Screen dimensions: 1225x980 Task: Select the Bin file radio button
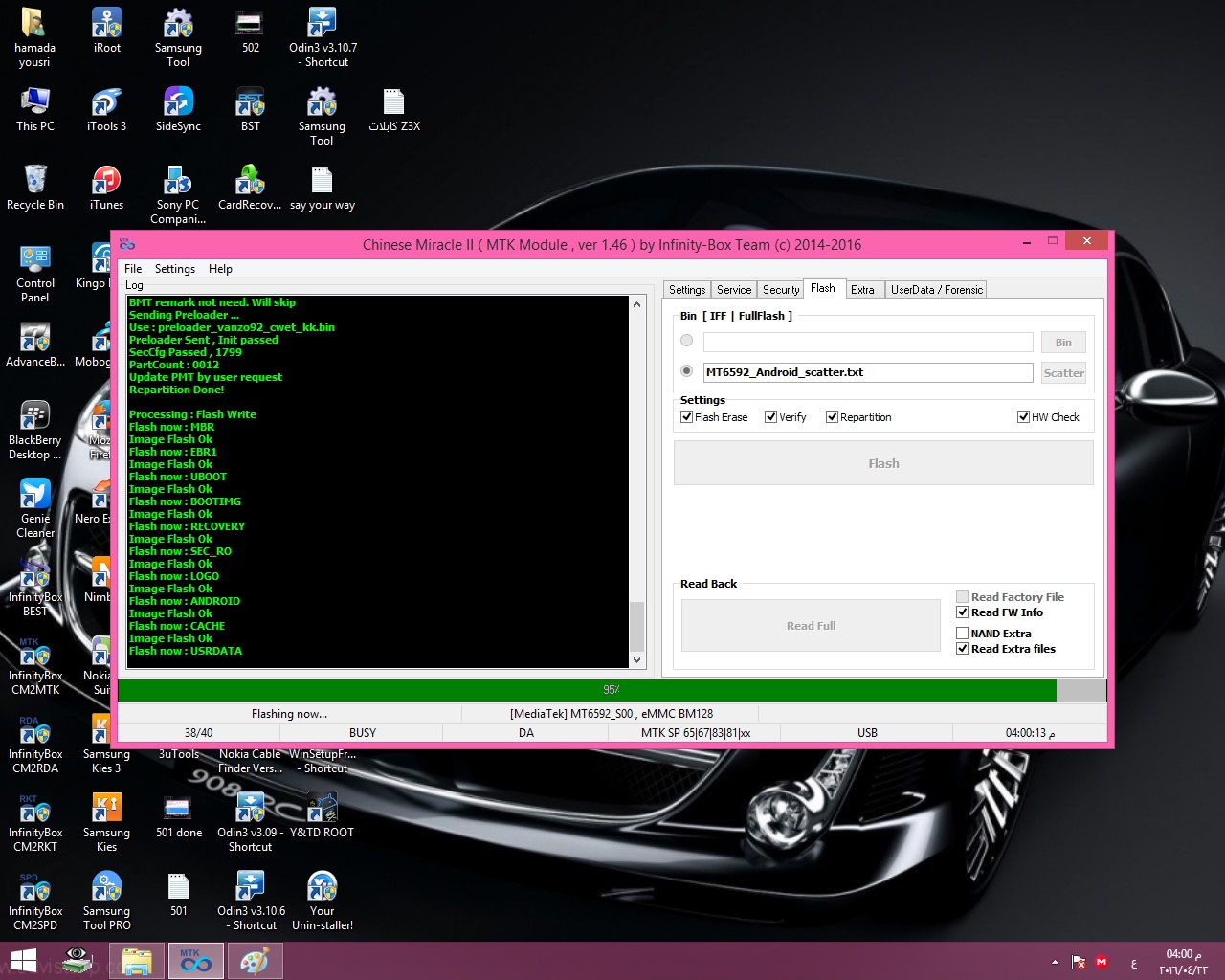(686, 341)
